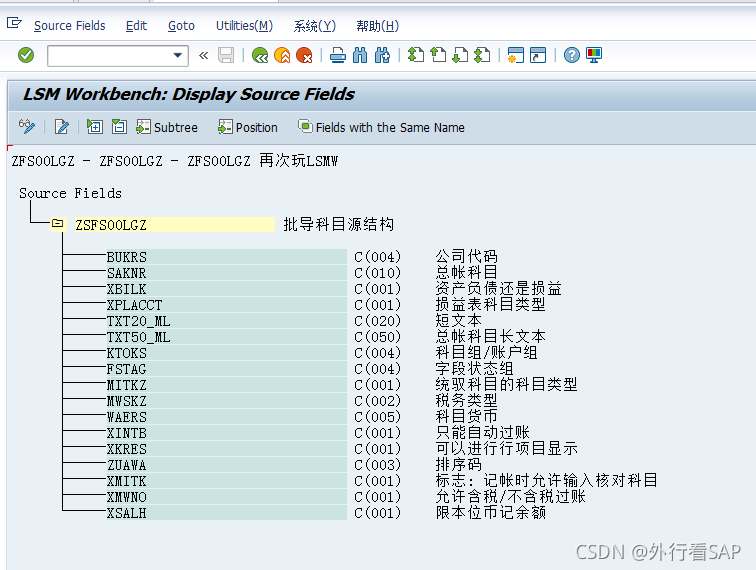Go to Previous Page icon
756x570 pixels.
pyautogui.click(x=438, y=55)
